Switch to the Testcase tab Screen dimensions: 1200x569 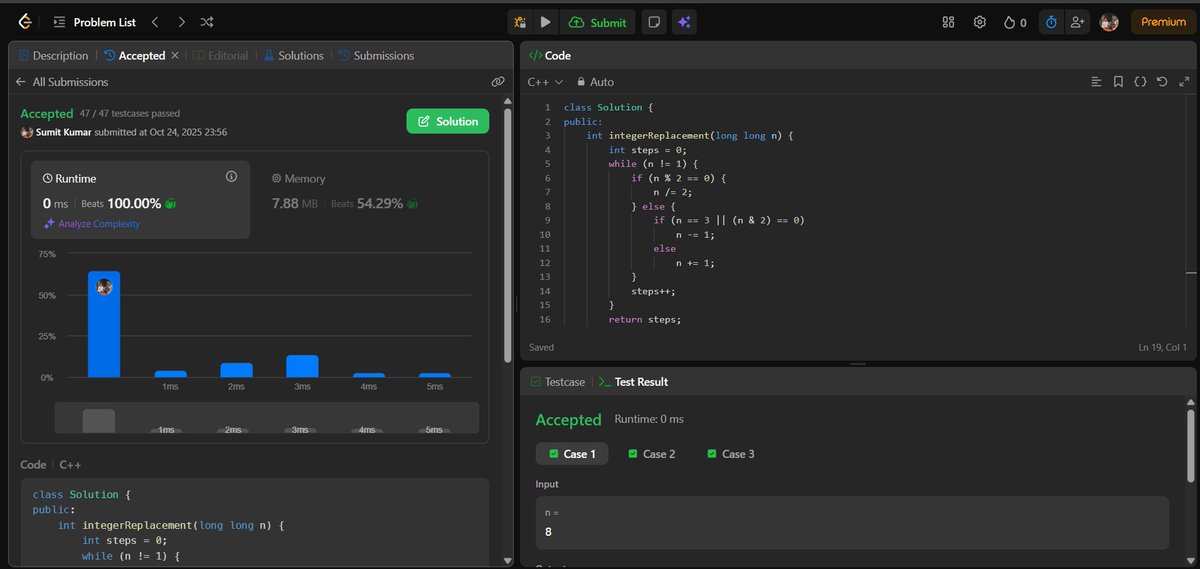(x=558, y=382)
